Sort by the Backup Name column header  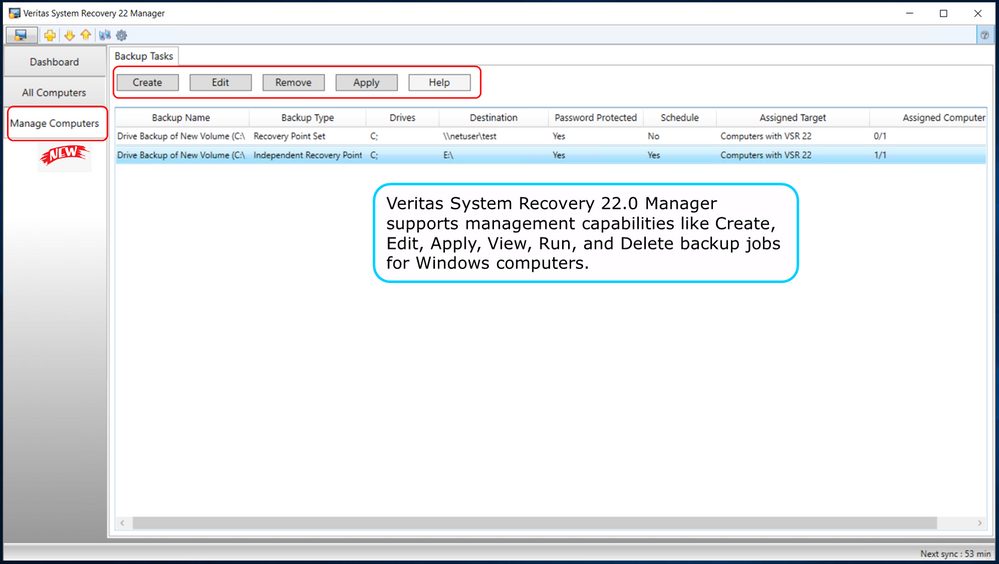point(181,118)
